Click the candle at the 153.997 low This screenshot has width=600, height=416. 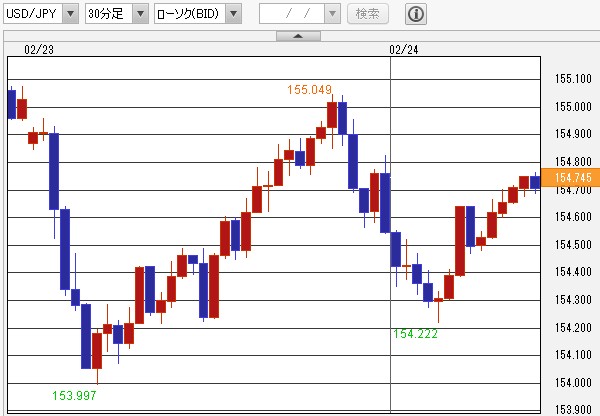pyautogui.click(x=97, y=350)
